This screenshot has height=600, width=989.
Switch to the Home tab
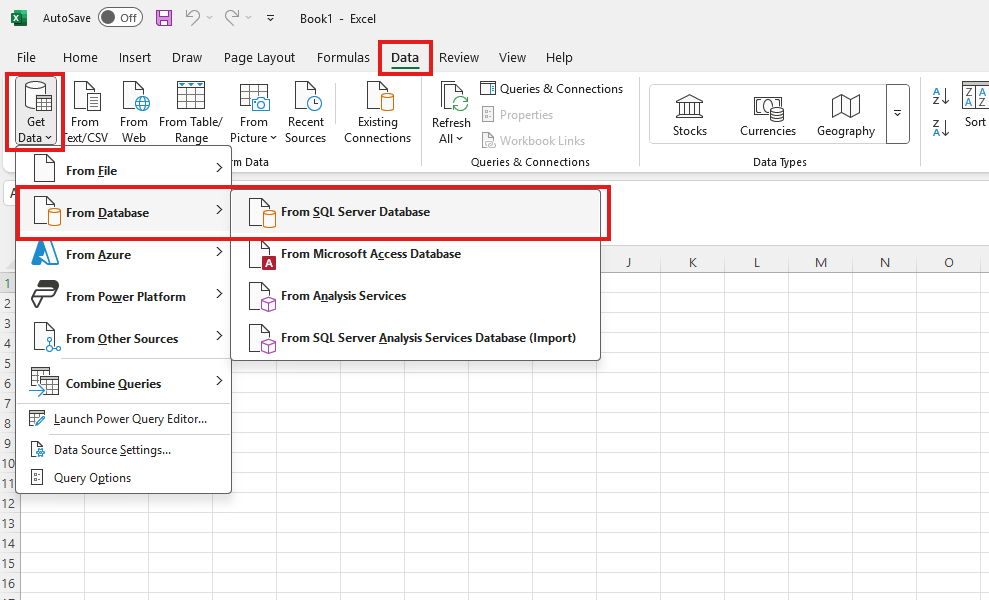[80, 57]
